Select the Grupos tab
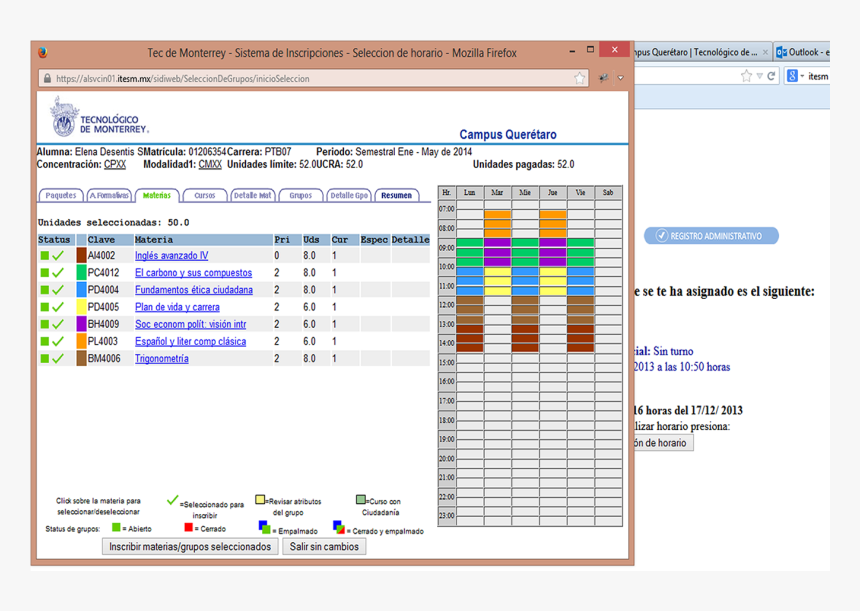860x611 pixels. (x=300, y=196)
